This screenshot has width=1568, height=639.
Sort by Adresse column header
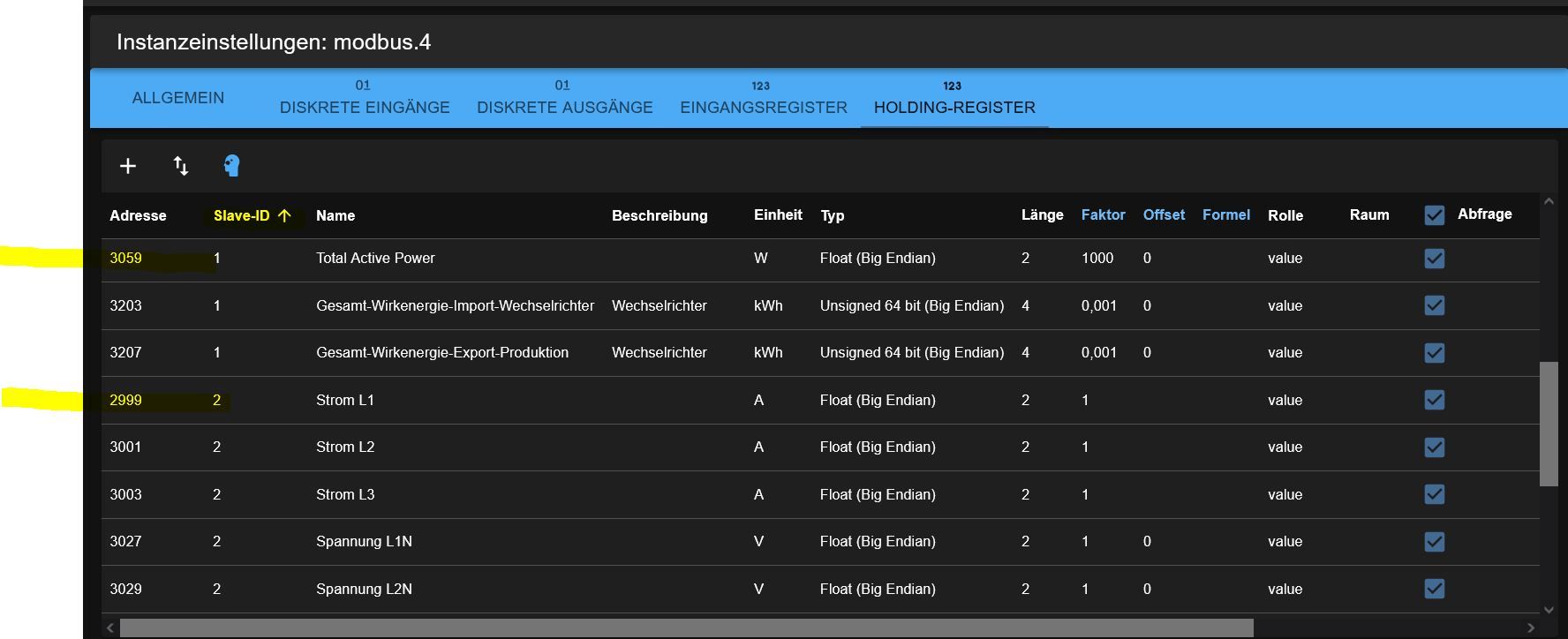pyautogui.click(x=138, y=215)
